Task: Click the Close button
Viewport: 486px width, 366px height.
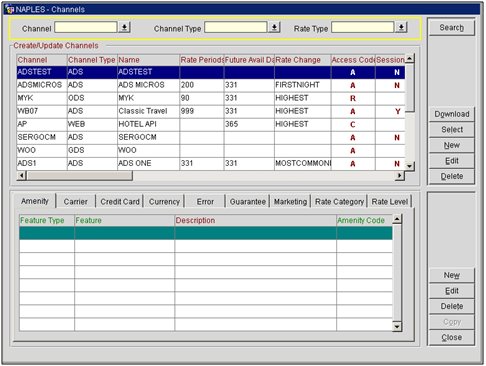Action: click(x=451, y=338)
